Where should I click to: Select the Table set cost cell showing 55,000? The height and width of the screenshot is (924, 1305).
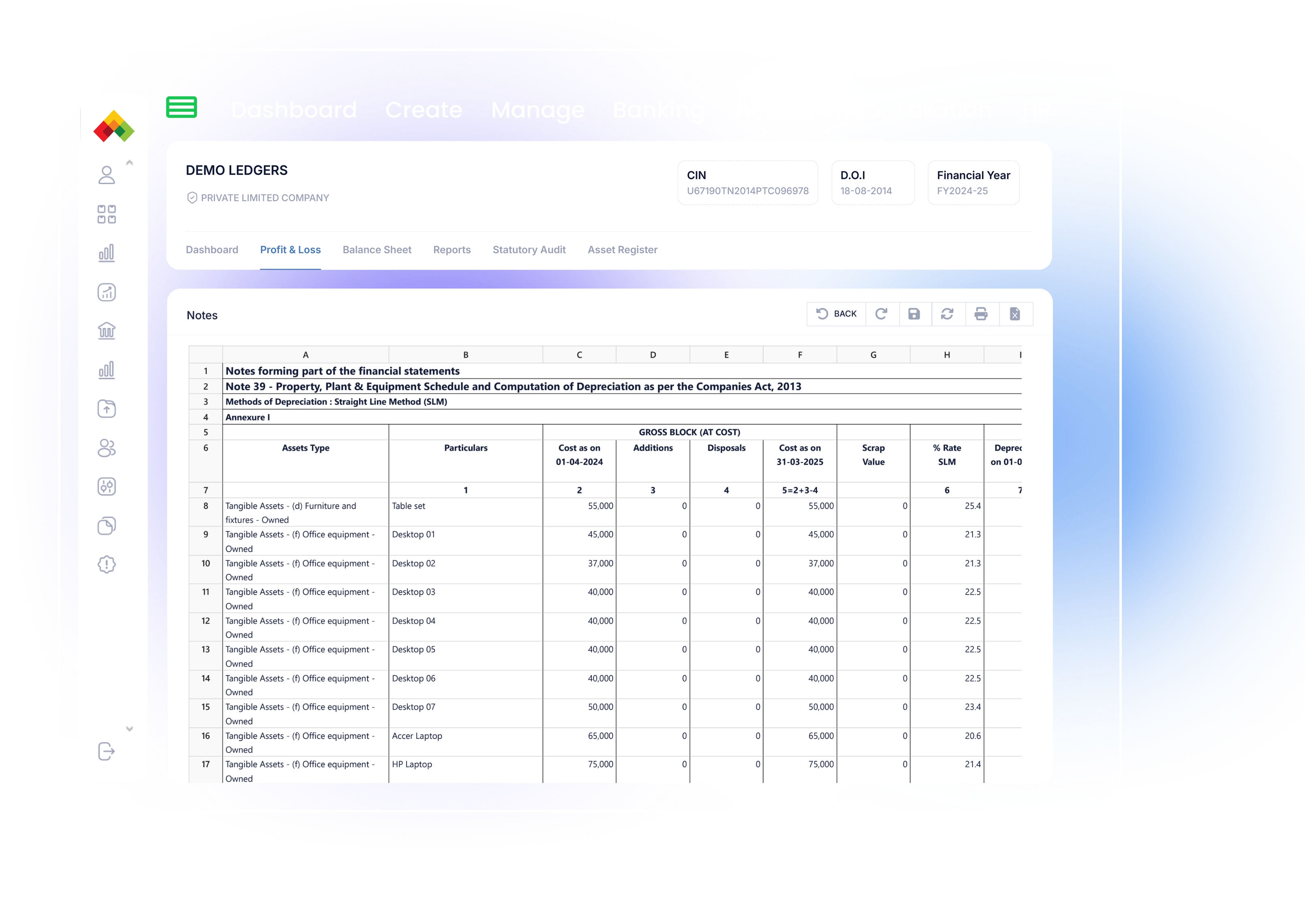579,506
